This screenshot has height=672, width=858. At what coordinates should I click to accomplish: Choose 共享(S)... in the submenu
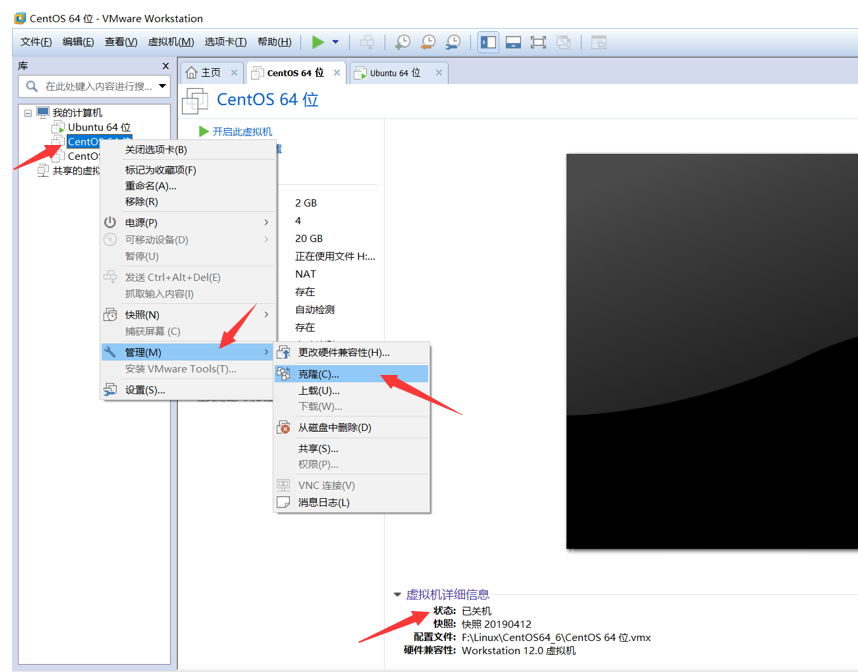352,449
